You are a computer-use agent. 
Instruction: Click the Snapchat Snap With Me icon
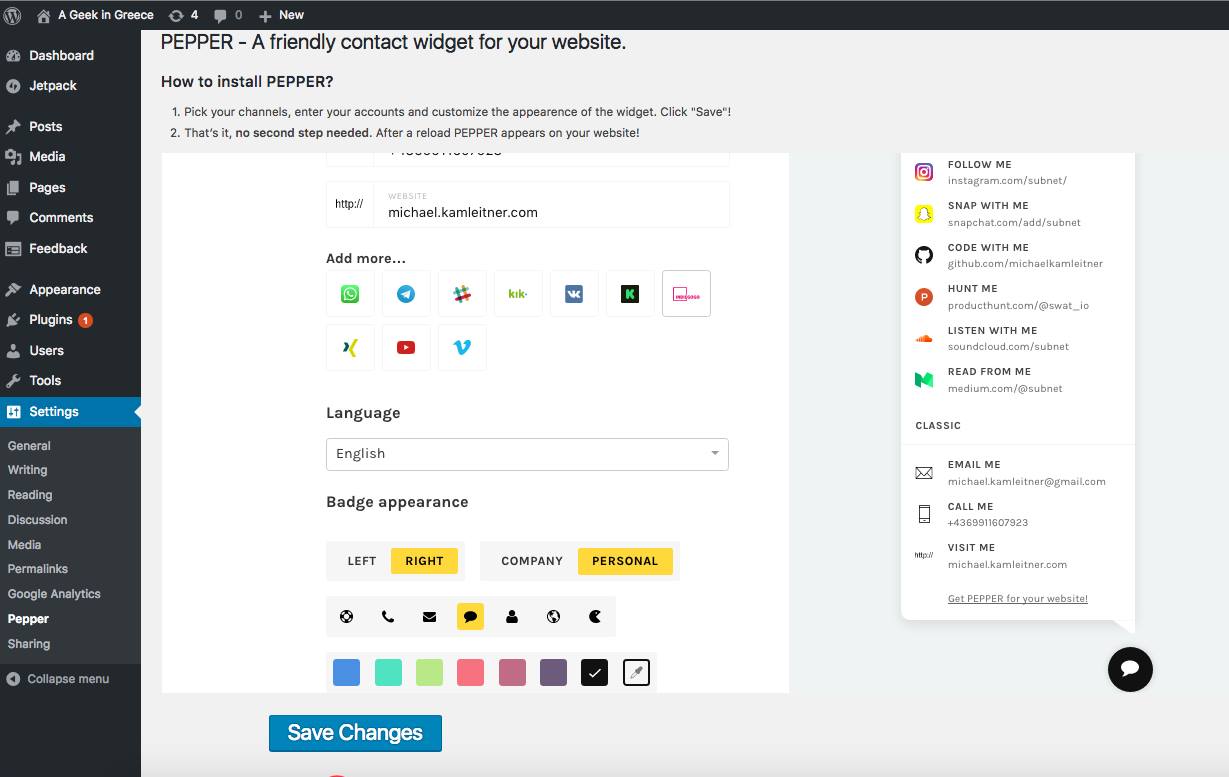924,214
